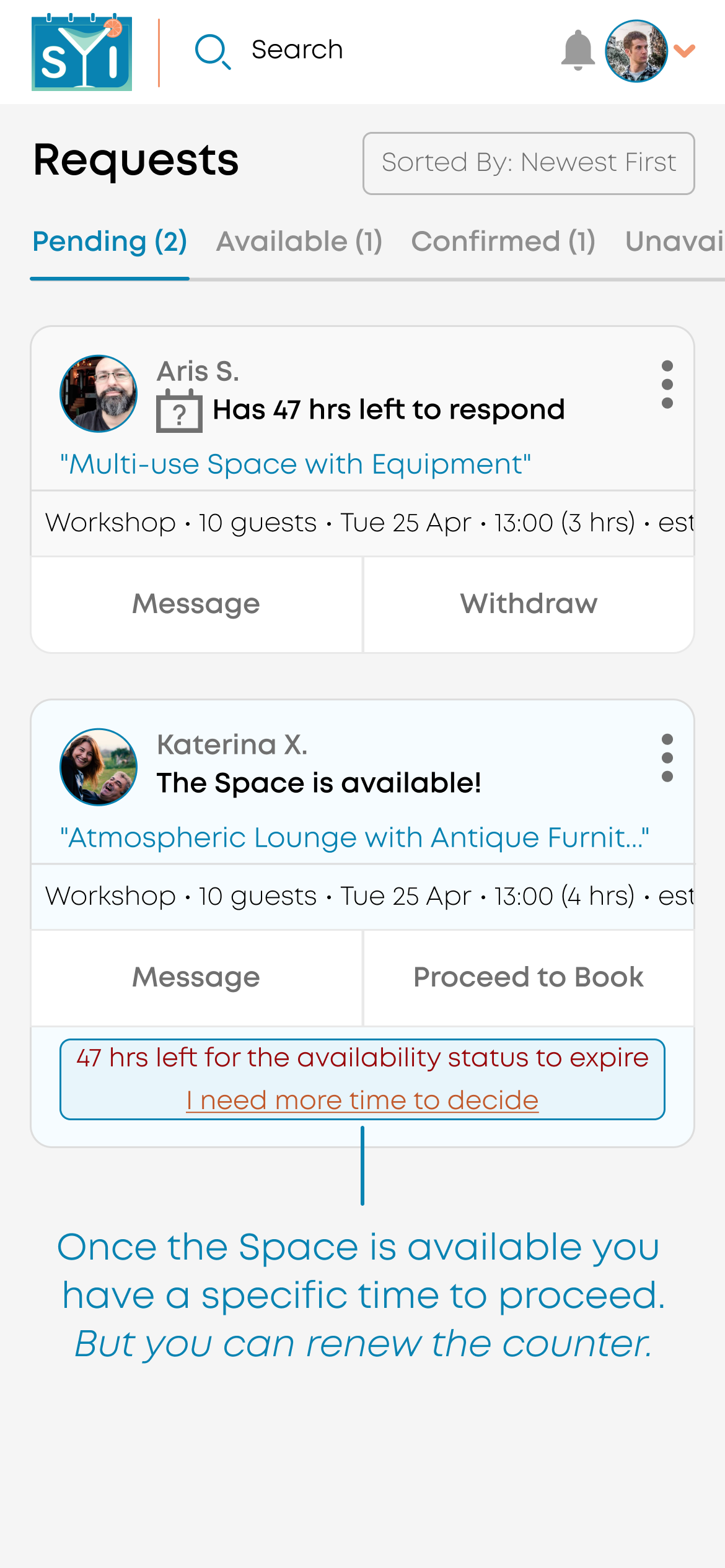Click Withdraw on Aris S. request
Image resolution: width=725 pixels, height=1568 pixels.
click(x=529, y=604)
